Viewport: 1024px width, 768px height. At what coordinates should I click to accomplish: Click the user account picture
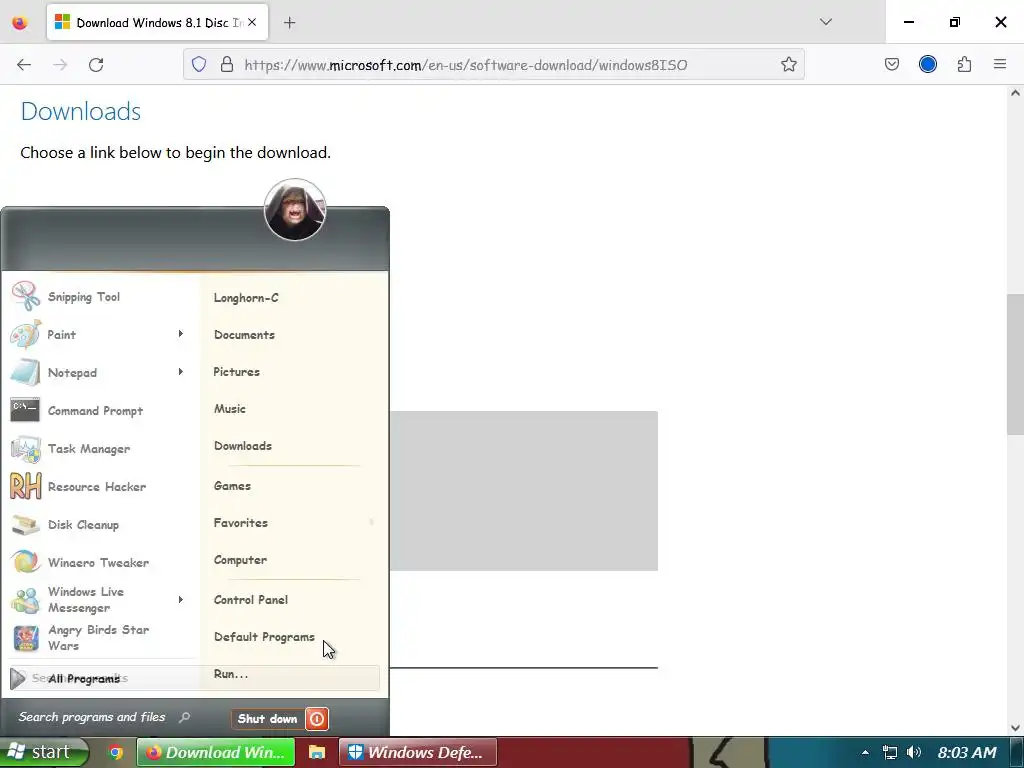[295, 210]
